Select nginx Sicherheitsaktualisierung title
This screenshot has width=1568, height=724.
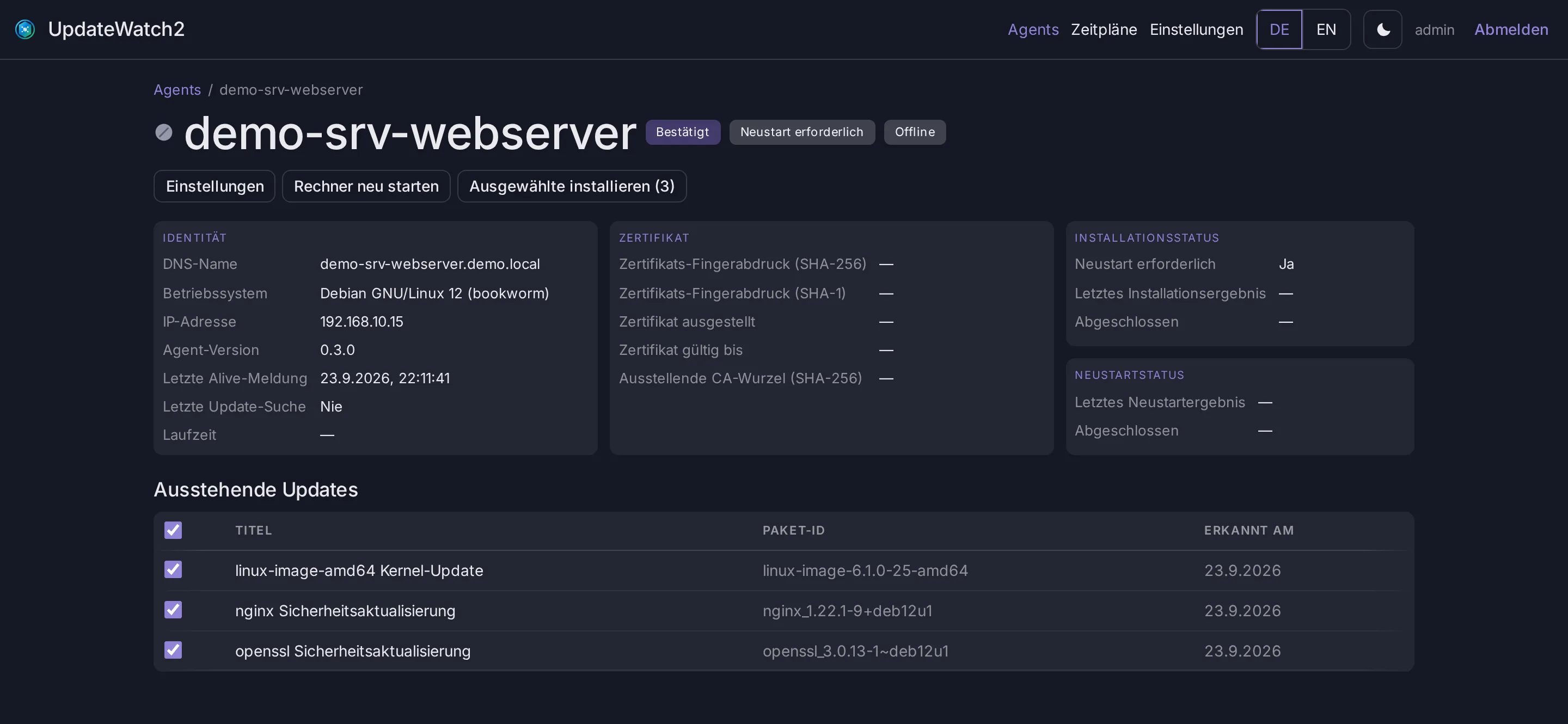(x=345, y=610)
